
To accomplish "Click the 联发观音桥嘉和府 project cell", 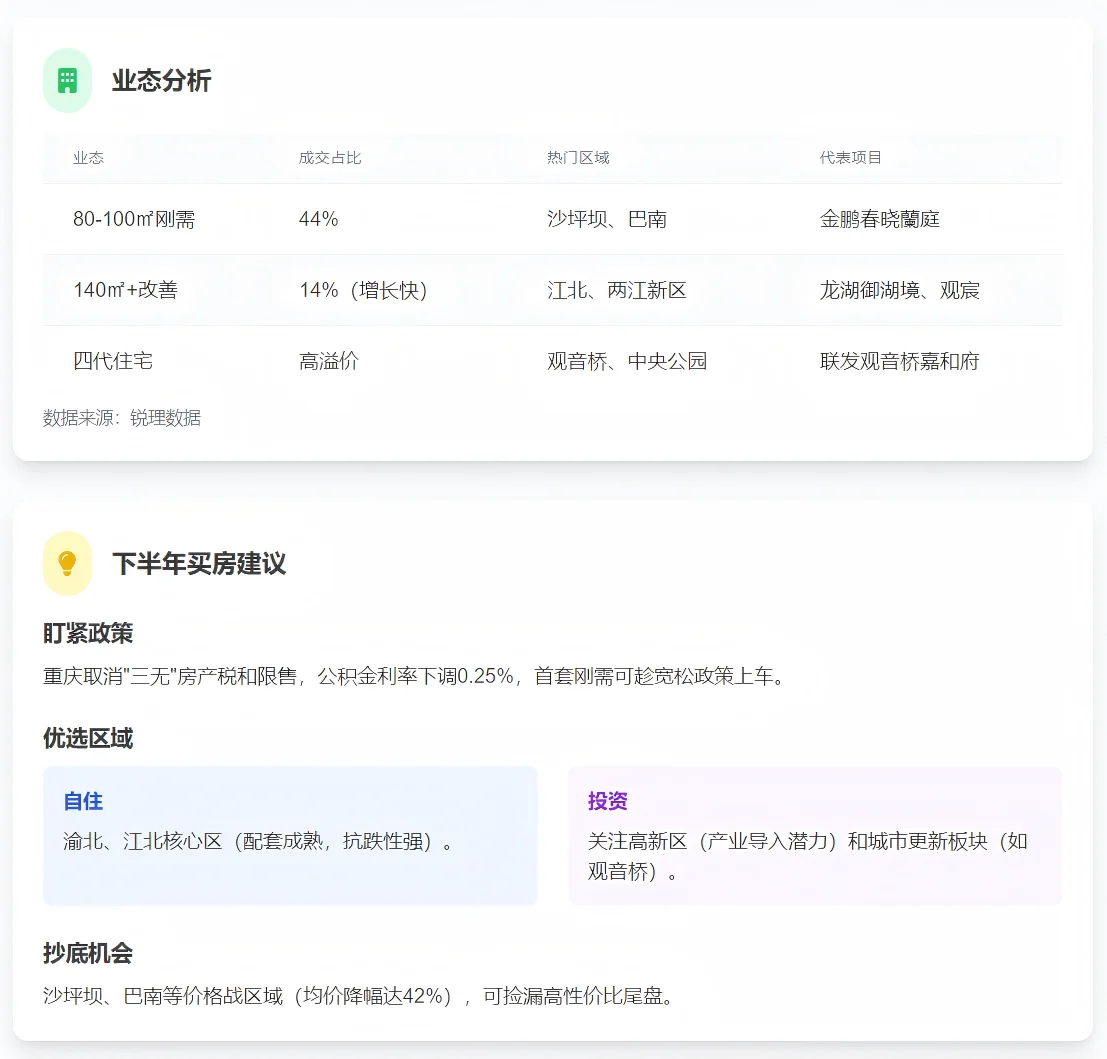I will tap(899, 361).
